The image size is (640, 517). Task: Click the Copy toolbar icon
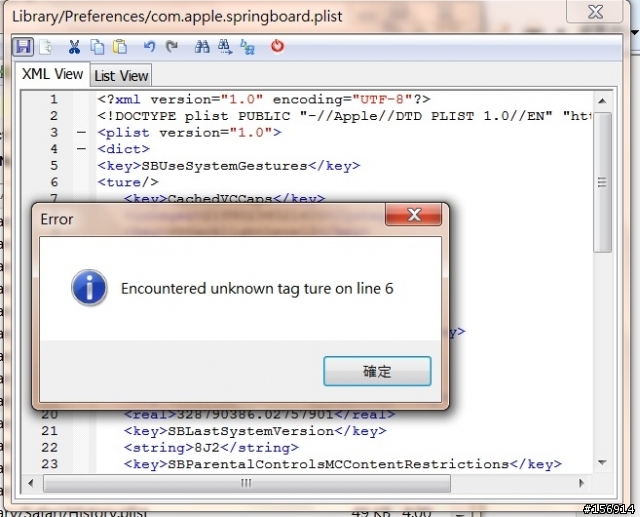tap(97, 47)
